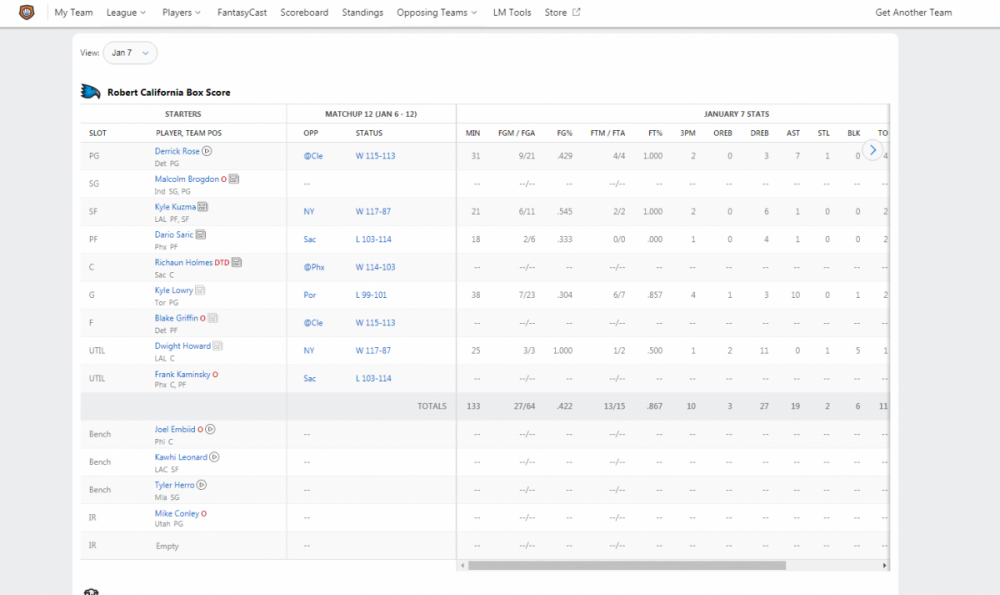Click the Robert California team logo
Screen dimensions: 1000x595
point(91,92)
